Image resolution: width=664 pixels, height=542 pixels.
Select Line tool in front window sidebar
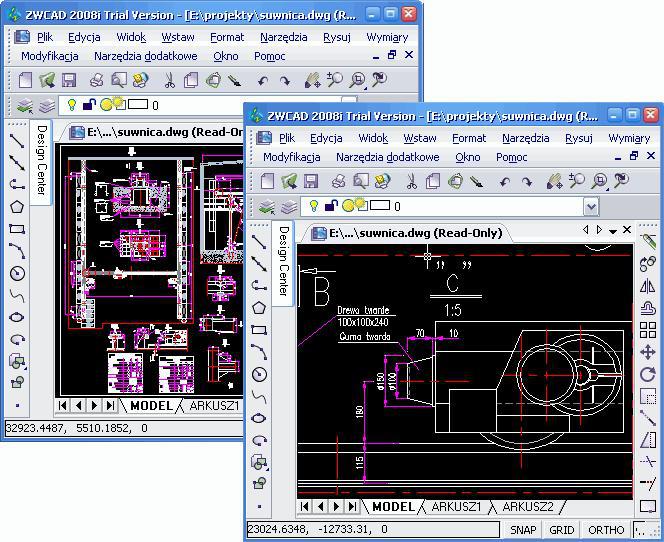coord(259,242)
